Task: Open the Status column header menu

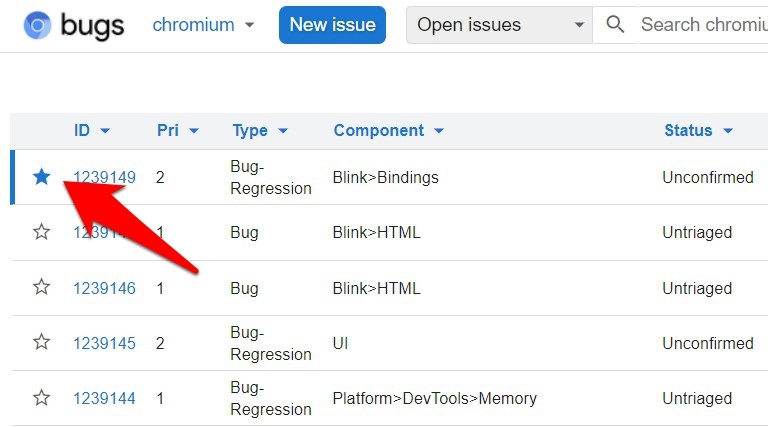Action: click(x=698, y=131)
